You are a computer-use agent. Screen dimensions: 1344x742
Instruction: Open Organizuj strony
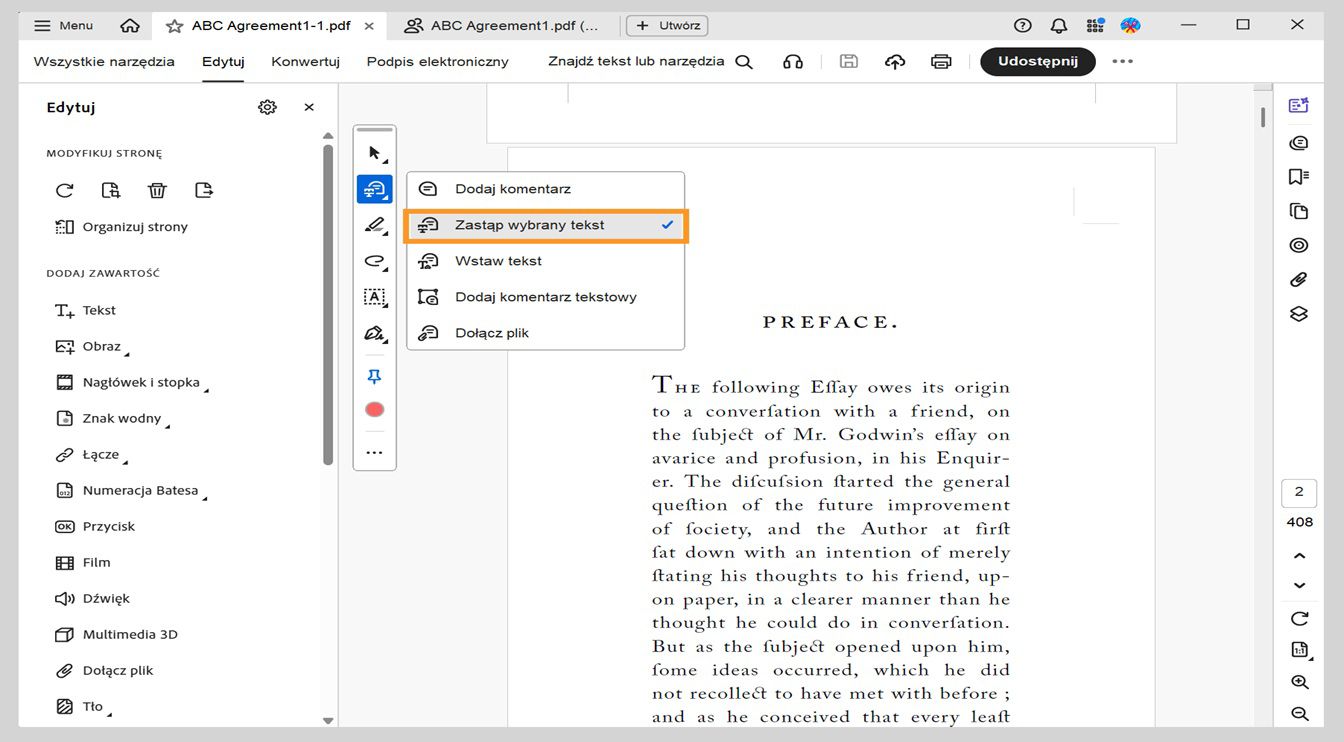[121, 227]
